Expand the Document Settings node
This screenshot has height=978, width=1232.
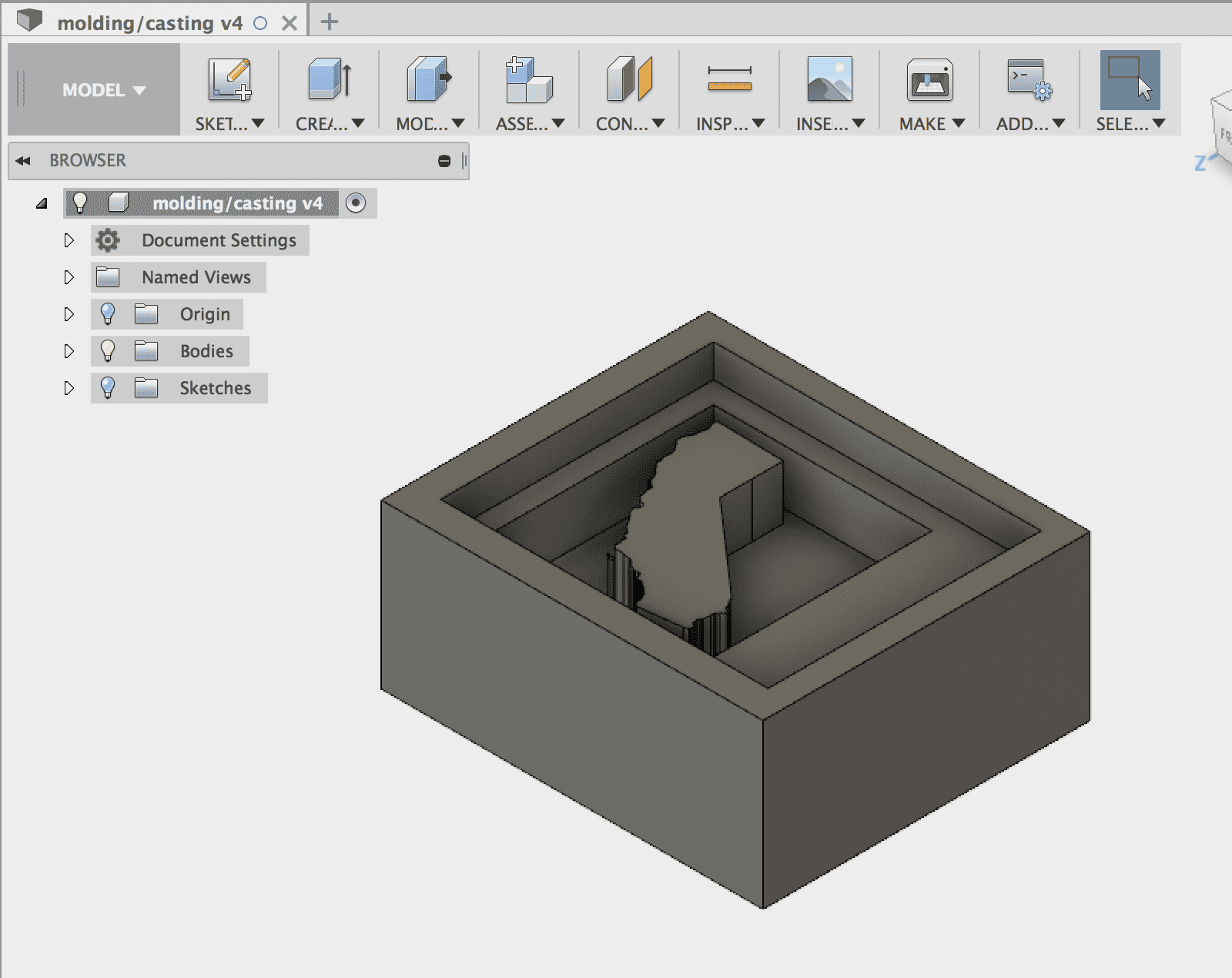(x=69, y=240)
